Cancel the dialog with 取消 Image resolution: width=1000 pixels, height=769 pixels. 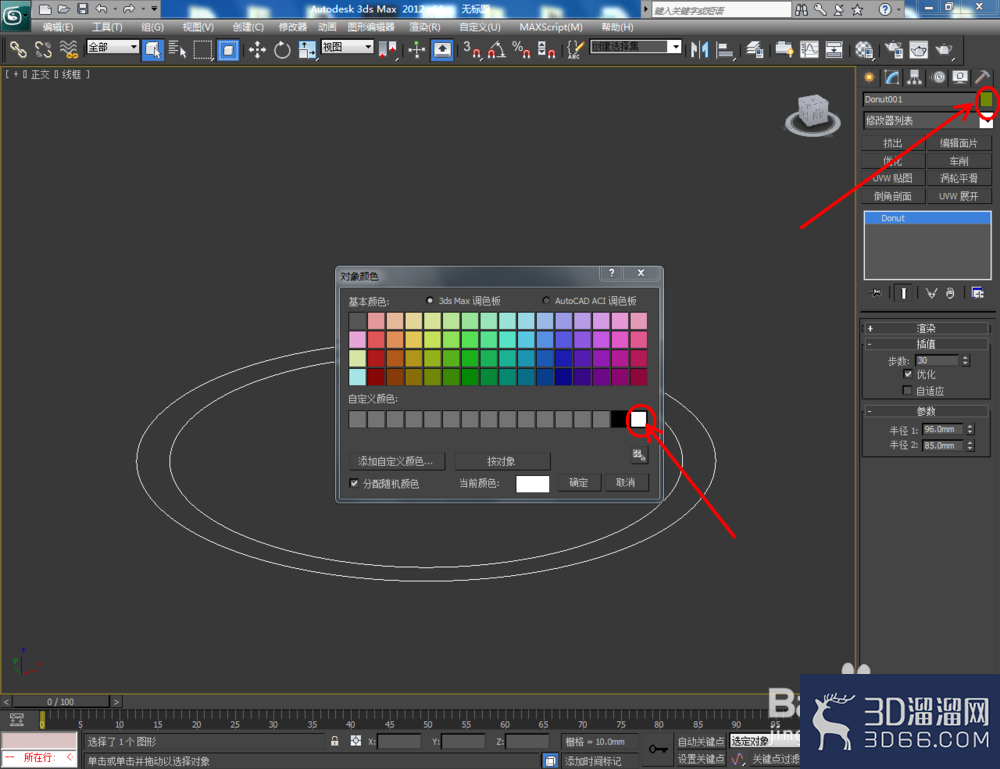[625, 483]
